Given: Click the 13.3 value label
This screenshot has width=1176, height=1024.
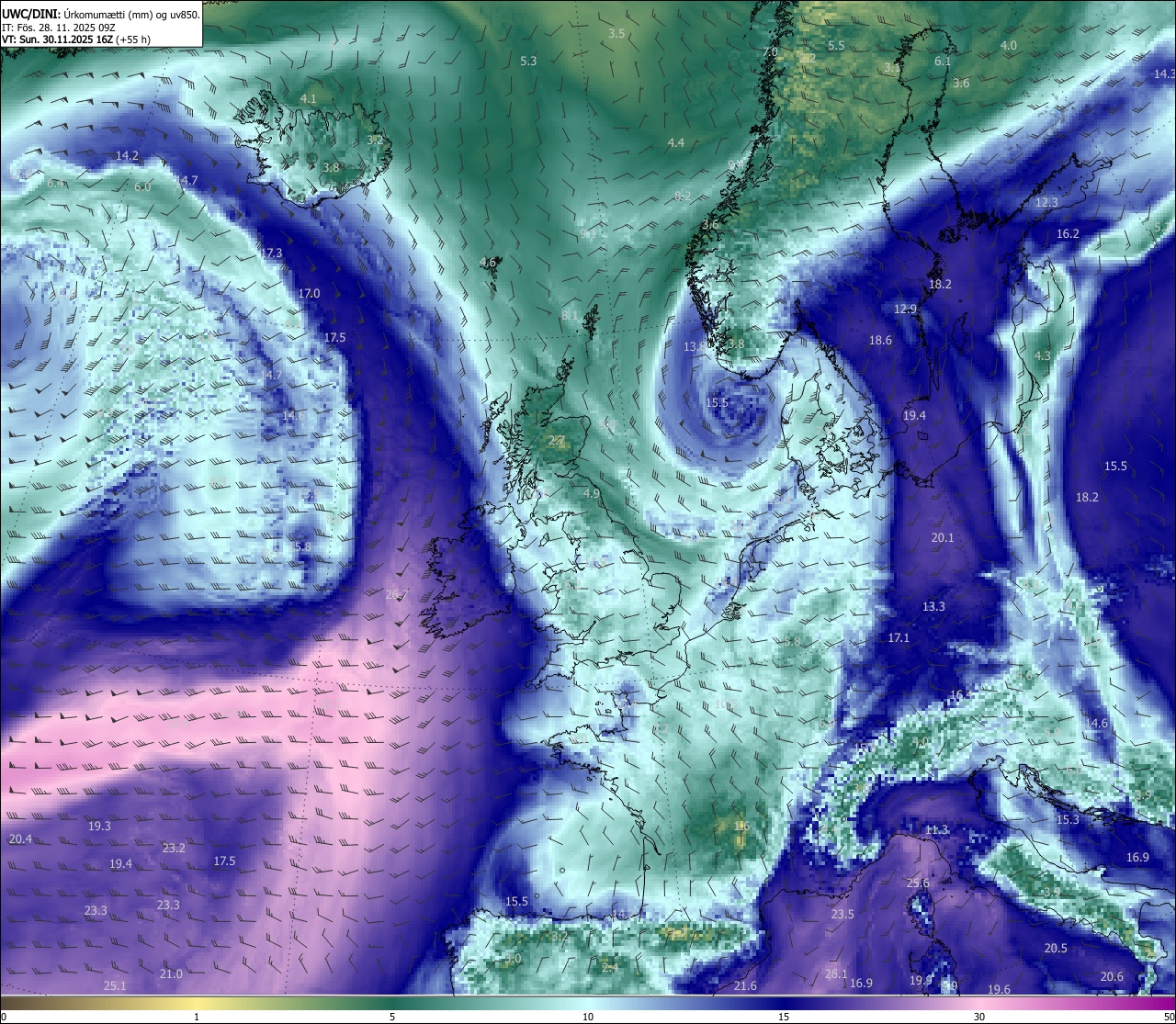Looking at the screenshot, I should (933, 607).
